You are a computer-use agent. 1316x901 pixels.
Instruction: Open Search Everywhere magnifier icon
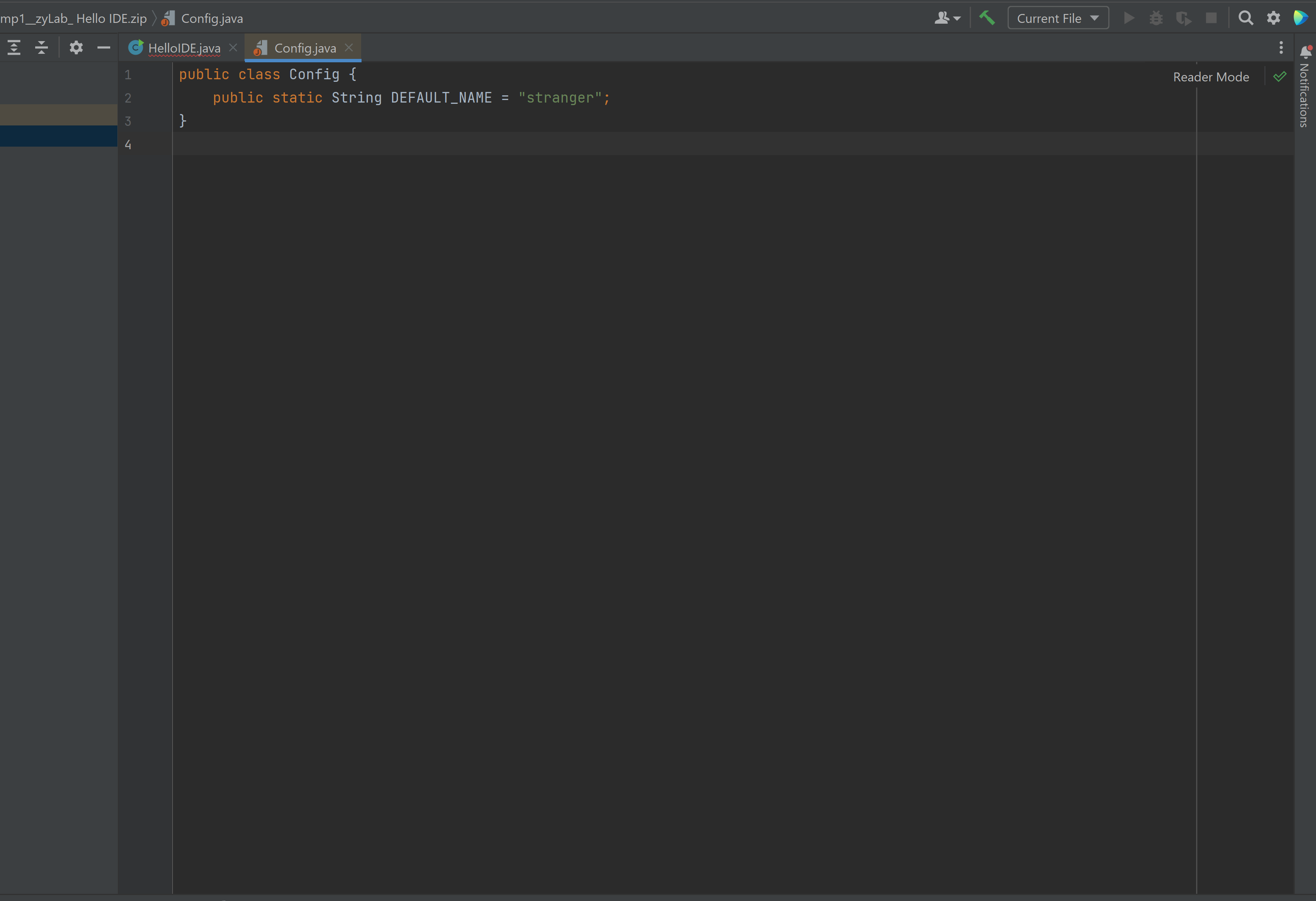[1245, 18]
